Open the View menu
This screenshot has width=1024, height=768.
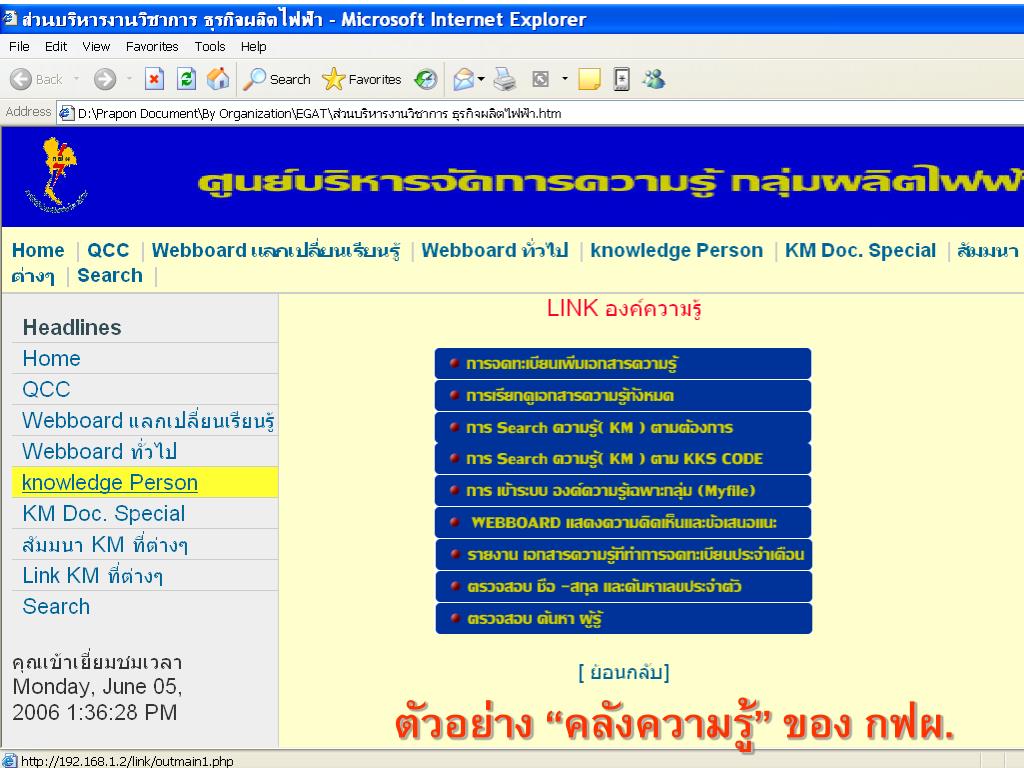96,46
